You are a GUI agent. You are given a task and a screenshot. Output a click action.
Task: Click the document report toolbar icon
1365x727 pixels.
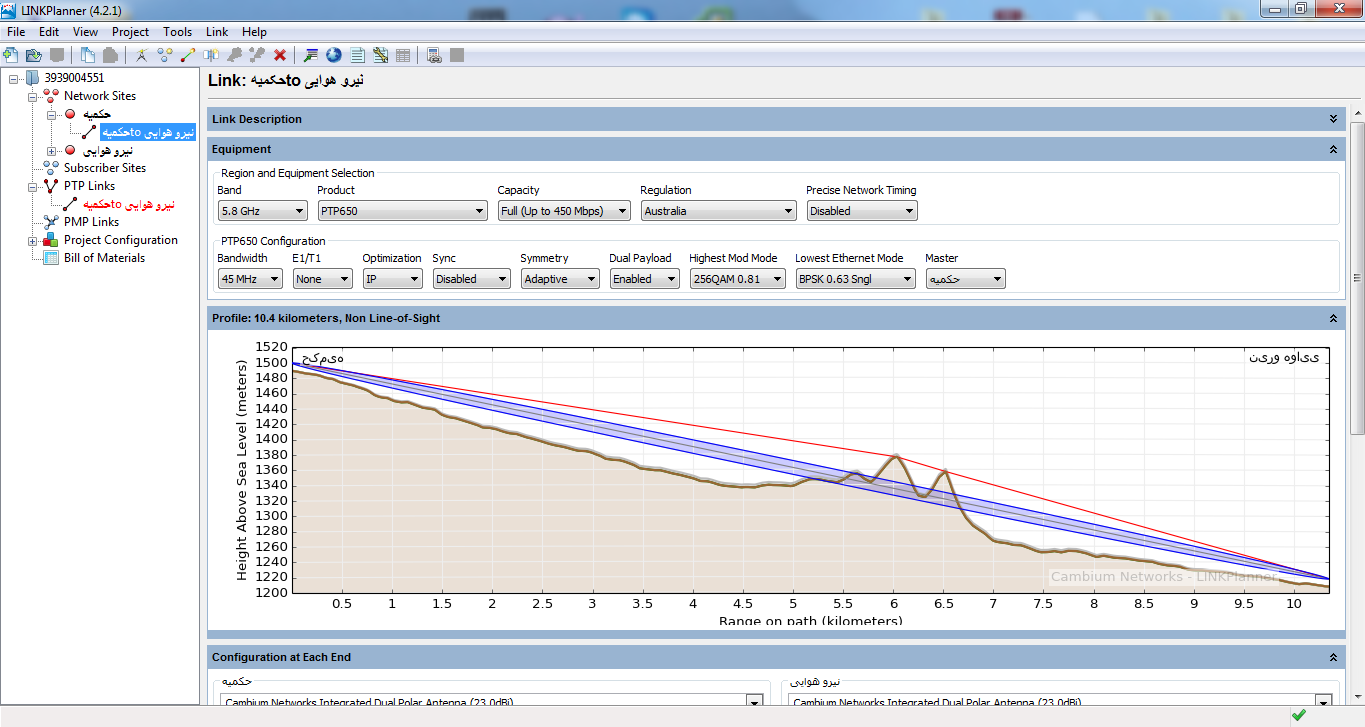[357, 55]
